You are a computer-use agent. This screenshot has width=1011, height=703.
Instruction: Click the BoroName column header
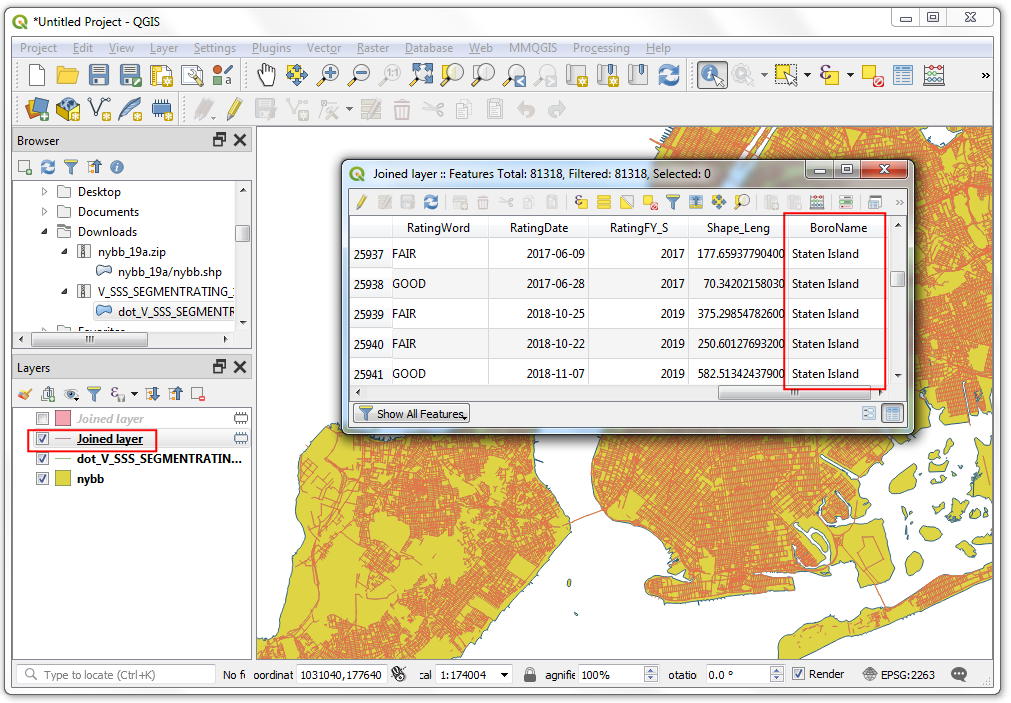(x=838, y=228)
